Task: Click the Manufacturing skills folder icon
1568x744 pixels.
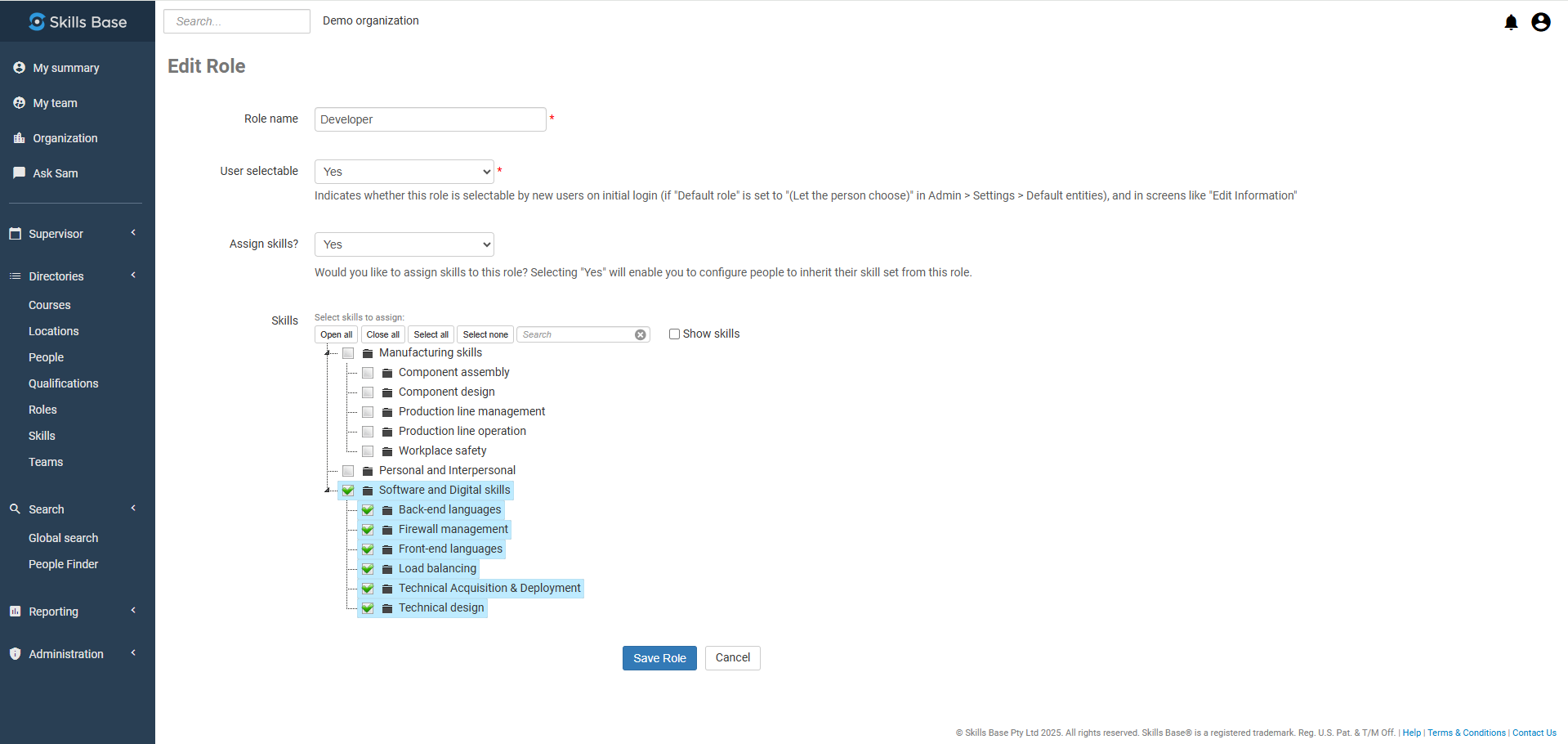Action: pyautogui.click(x=368, y=353)
